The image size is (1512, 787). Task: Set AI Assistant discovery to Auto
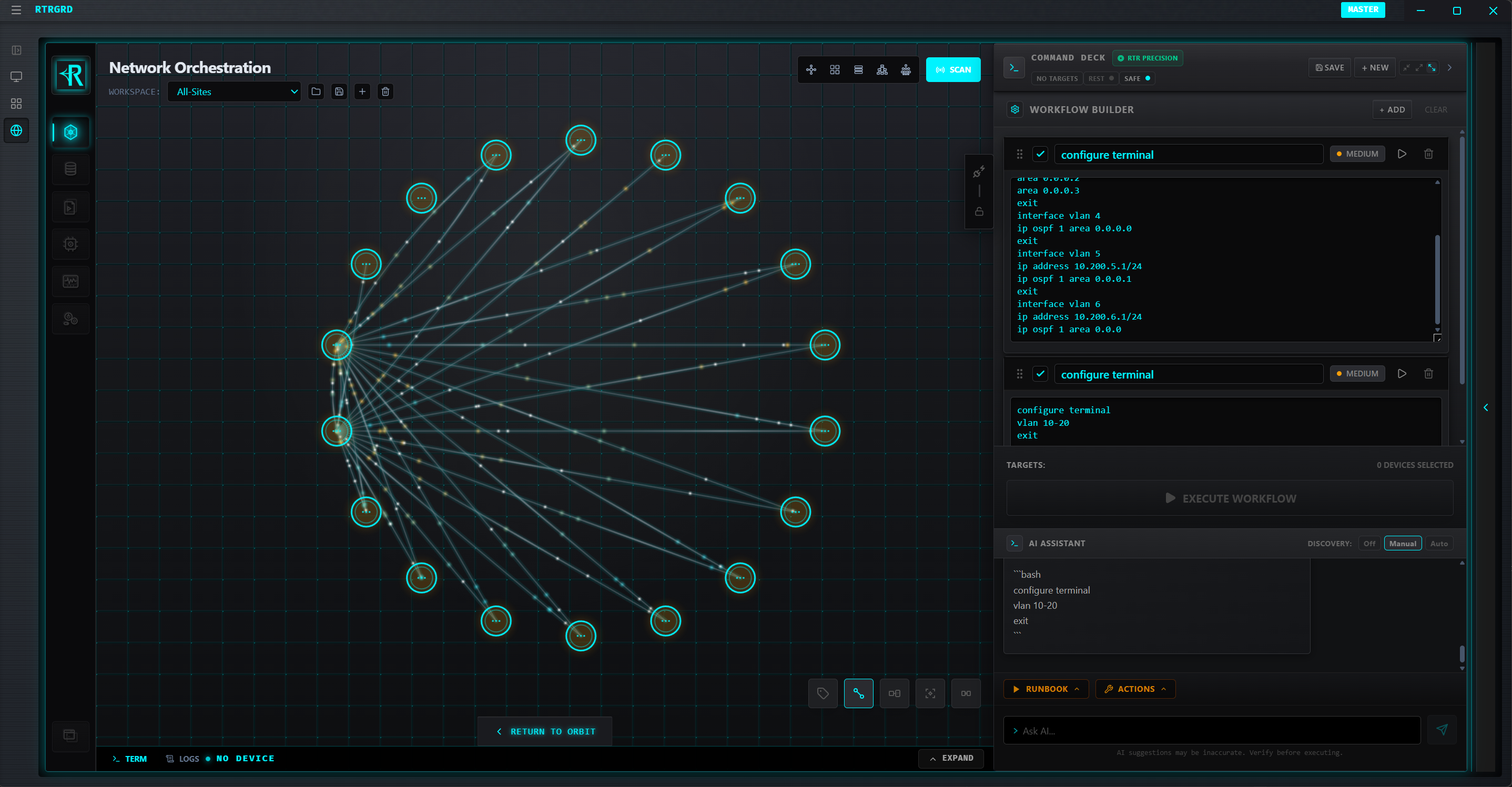click(x=1439, y=544)
